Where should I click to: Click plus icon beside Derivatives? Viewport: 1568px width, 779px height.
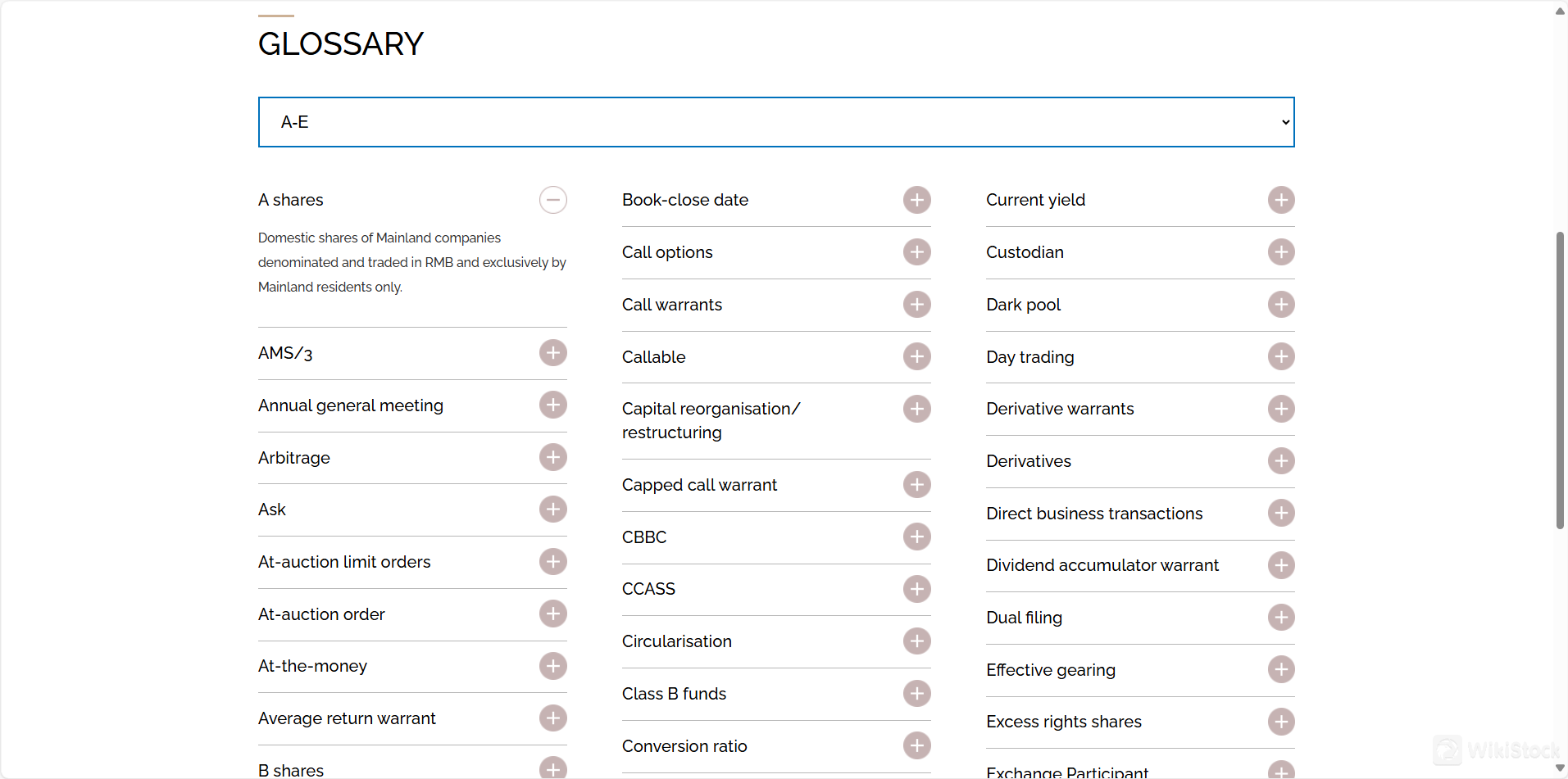(1280, 461)
